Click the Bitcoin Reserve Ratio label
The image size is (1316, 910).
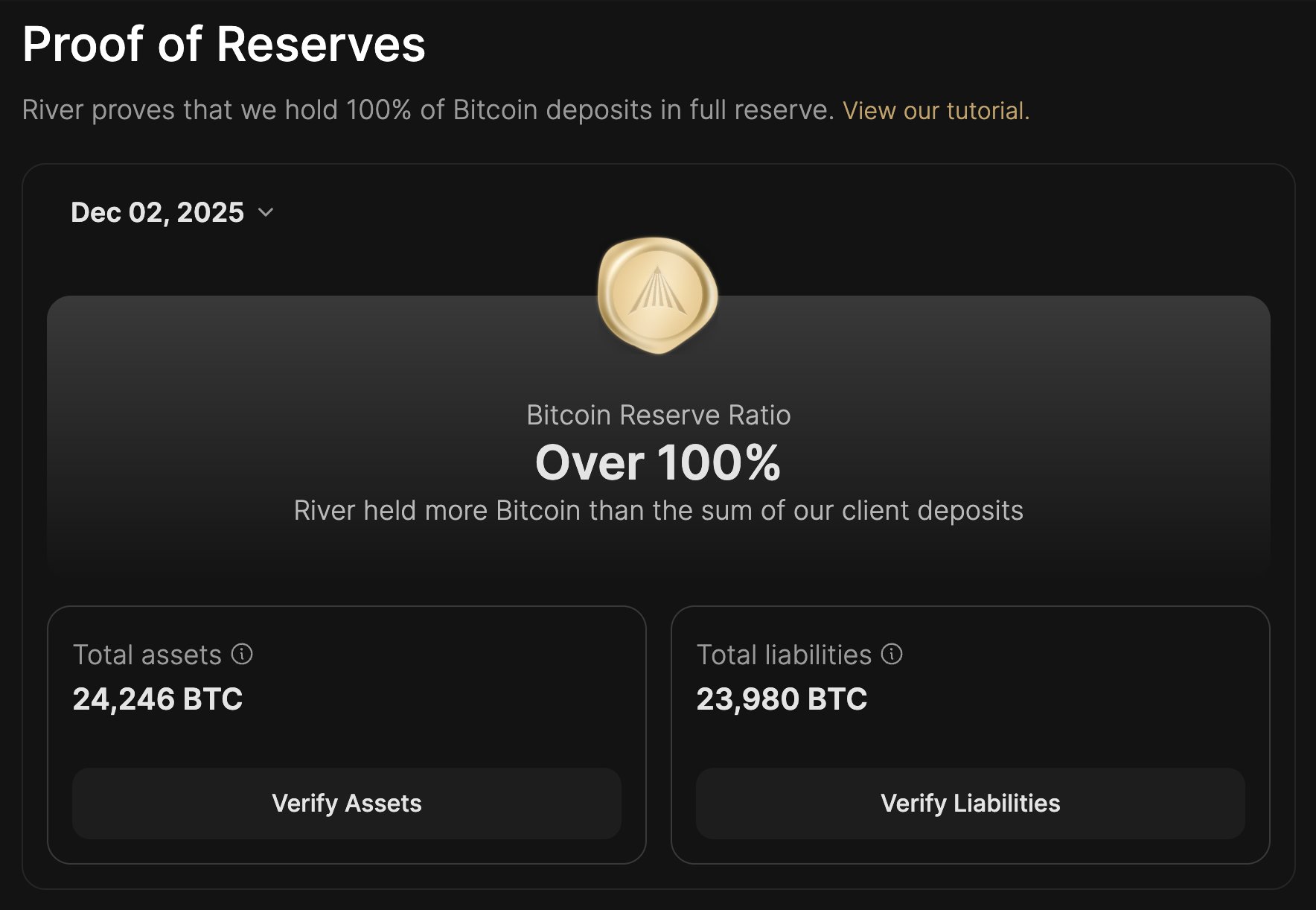pos(658,415)
